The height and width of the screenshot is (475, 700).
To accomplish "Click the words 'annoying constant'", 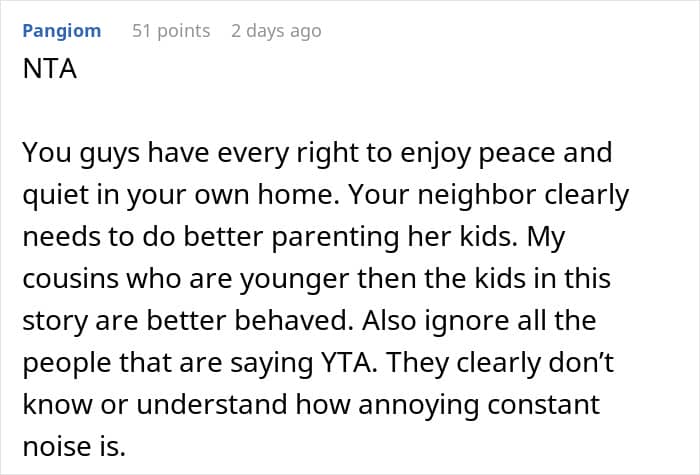I will (x=479, y=405).
